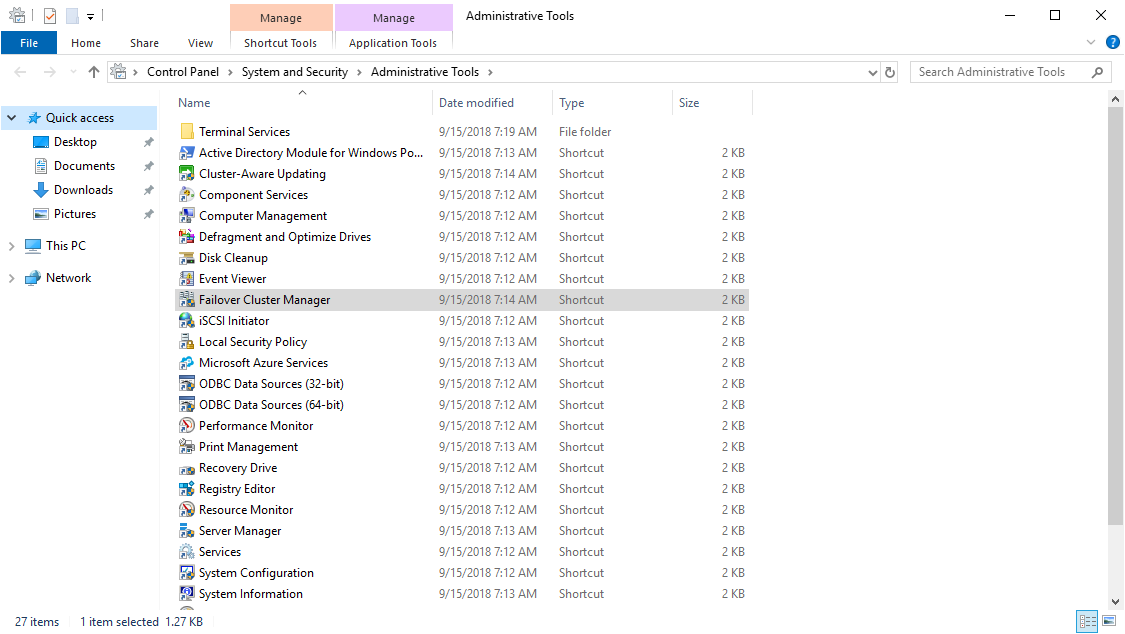1125x634 pixels.
Task: Click Defragment and Optimize Drives icon
Action: click(x=187, y=237)
